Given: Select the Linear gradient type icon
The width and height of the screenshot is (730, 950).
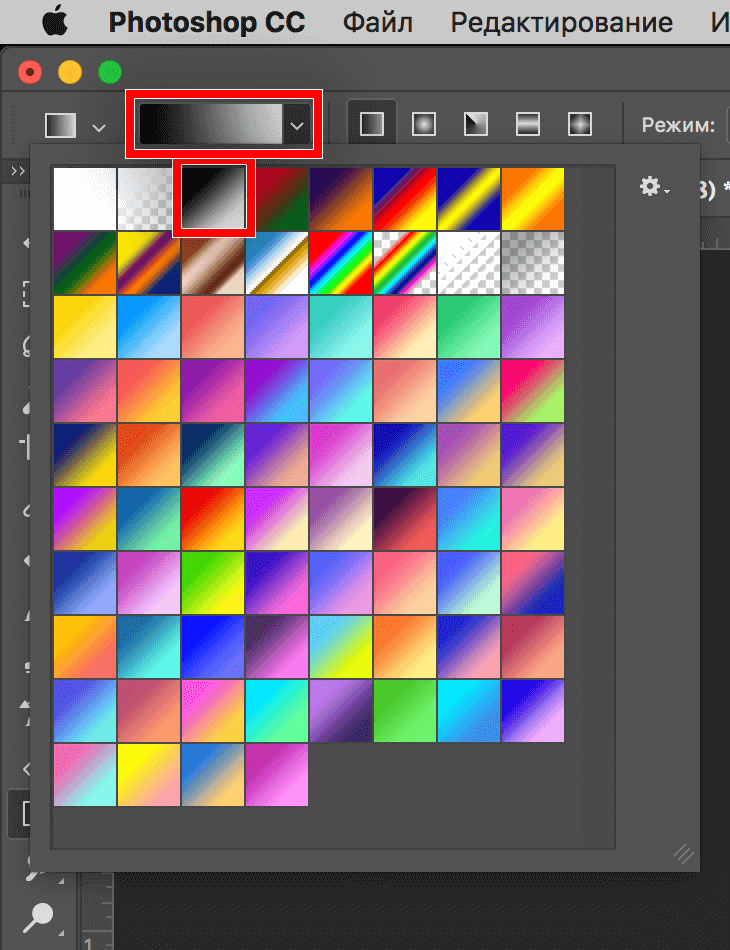Looking at the screenshot, I should coord(372,124).
